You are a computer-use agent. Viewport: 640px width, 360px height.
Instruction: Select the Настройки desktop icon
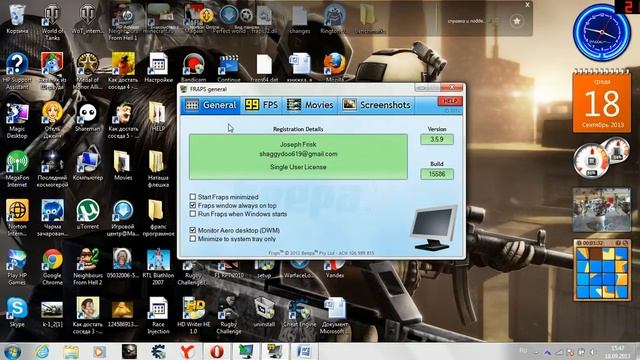click(158, 68)
